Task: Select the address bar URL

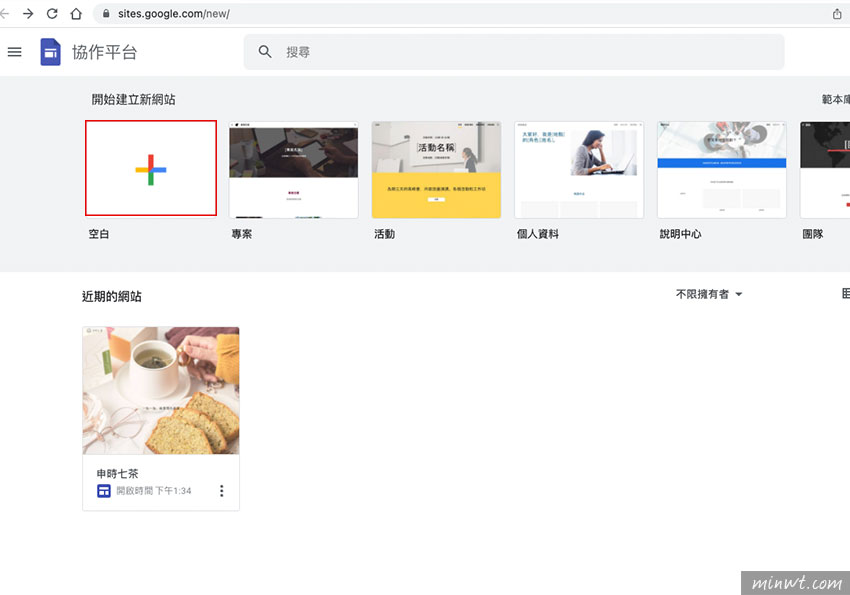Action: (x=173, y=14)
